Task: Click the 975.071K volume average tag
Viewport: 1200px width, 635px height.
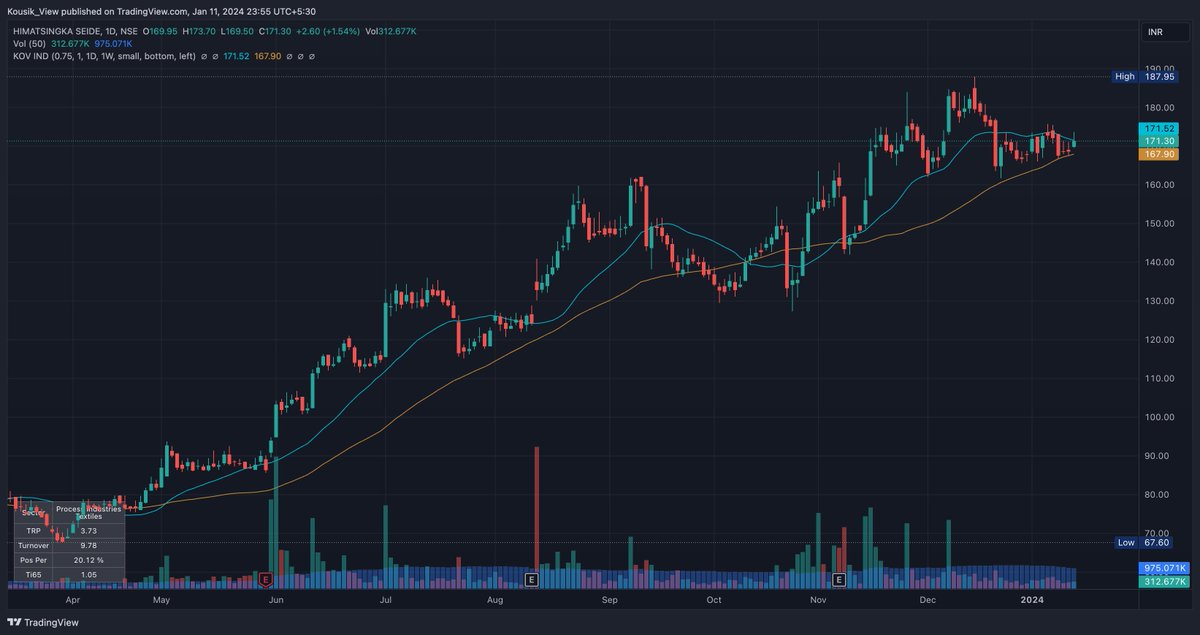Action: pos(1164,568)
